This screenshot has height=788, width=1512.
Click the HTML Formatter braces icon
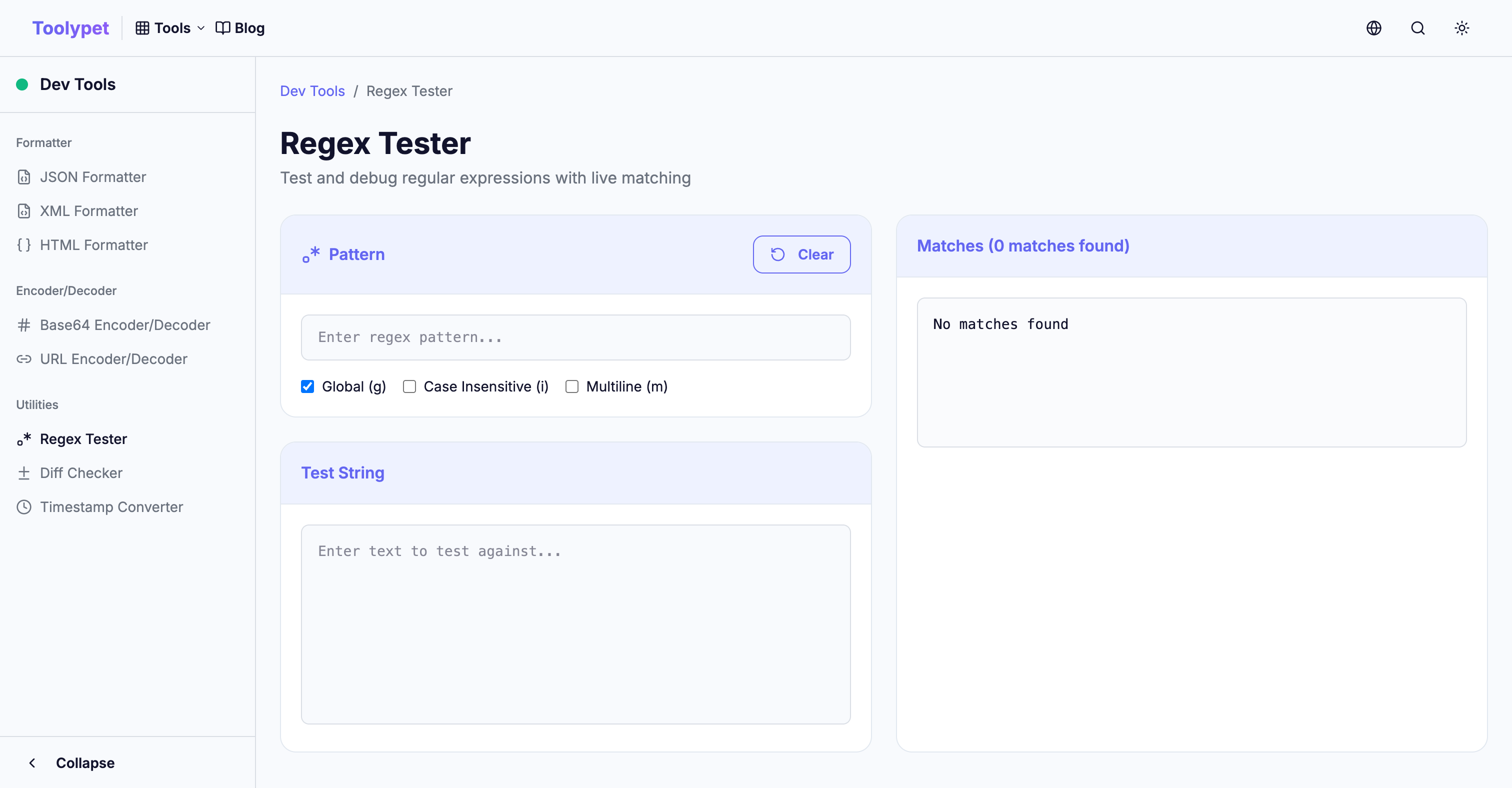click(x=23, y=244)
